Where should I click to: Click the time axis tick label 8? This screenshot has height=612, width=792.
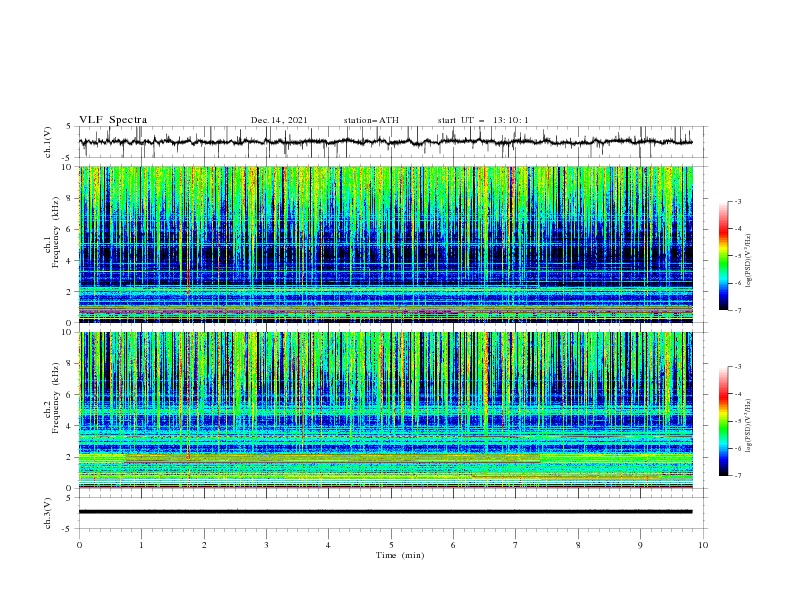(x=578, y=545)
